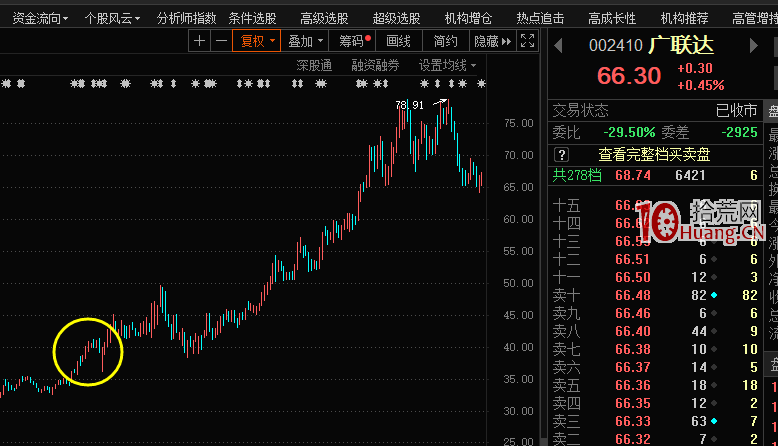Open 查看完整档买卖盘 link
This screenshot has height=446, width=778.
(654, 154)
